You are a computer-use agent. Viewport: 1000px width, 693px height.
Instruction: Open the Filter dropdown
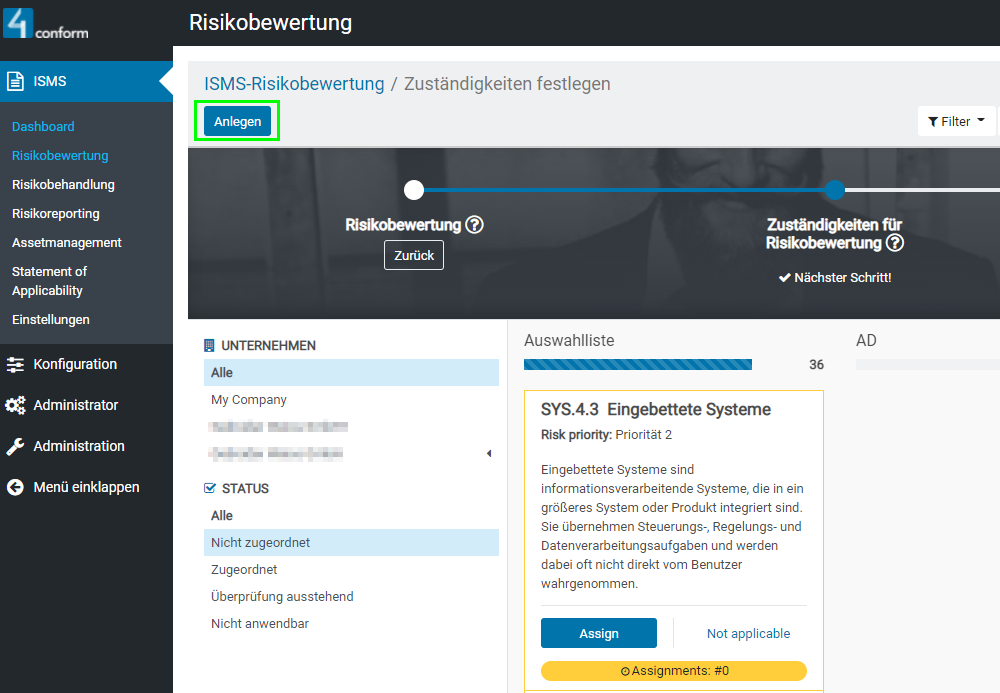point(956,121)
